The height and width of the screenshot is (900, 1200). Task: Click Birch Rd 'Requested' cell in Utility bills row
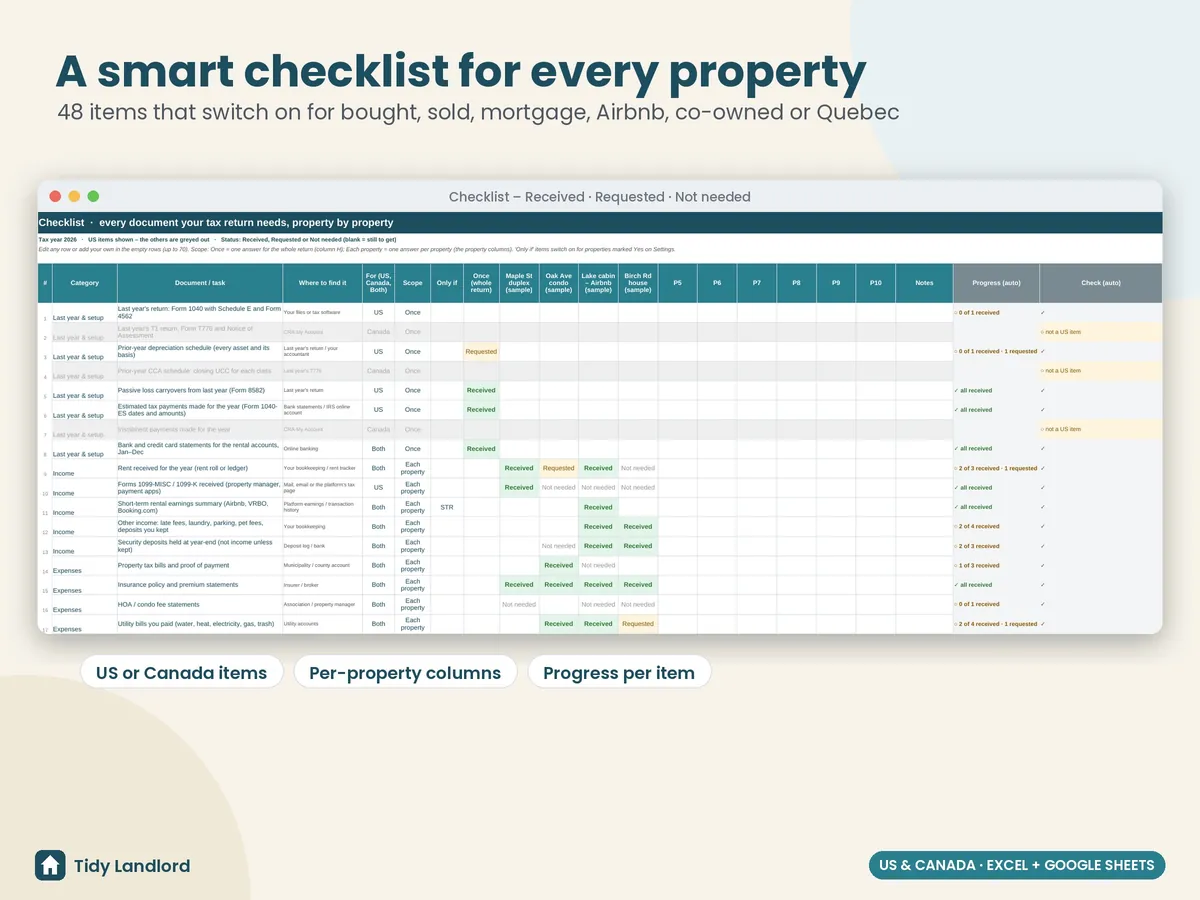click(x=638, y=624)
